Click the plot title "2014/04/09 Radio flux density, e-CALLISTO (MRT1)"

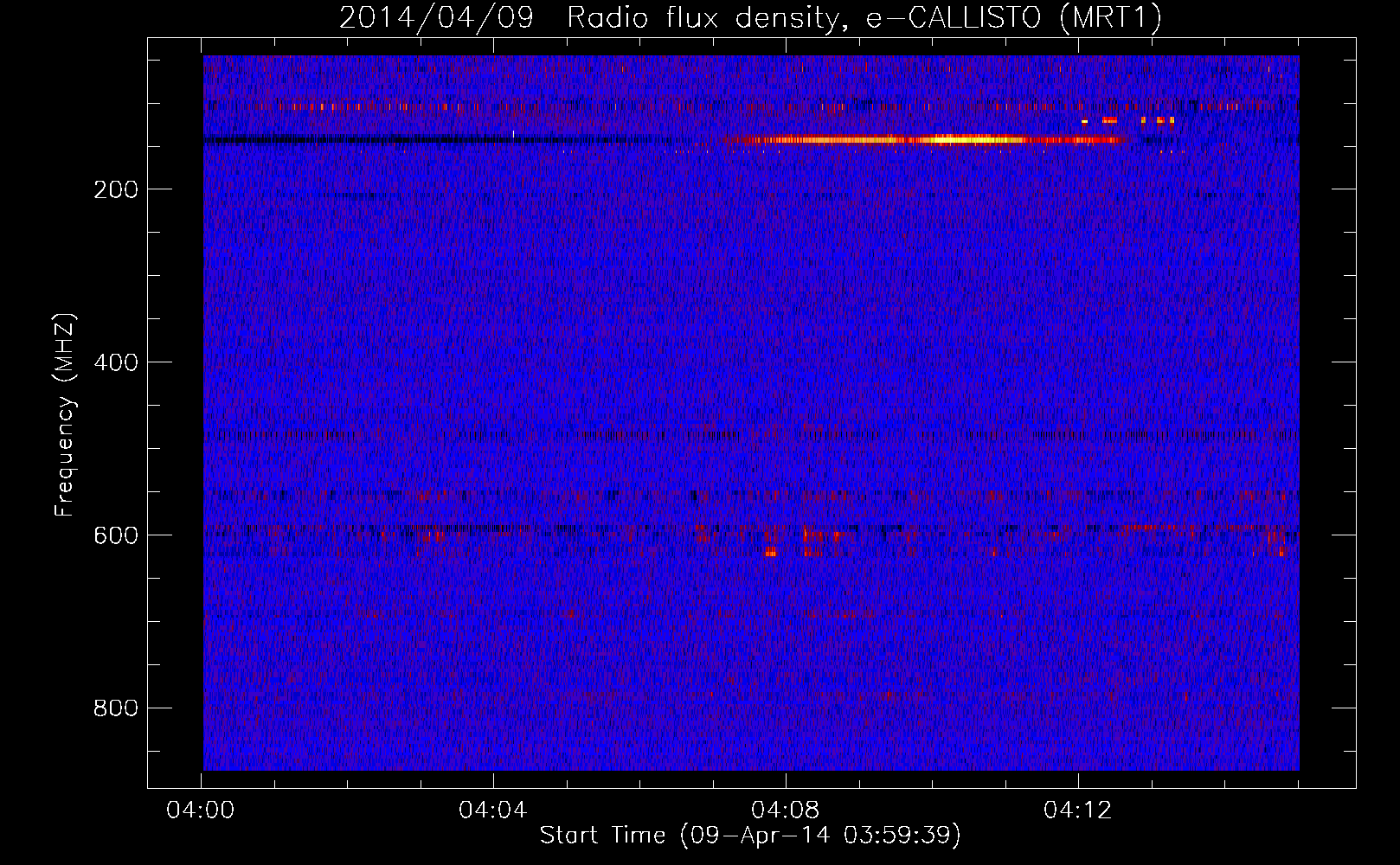750,17
